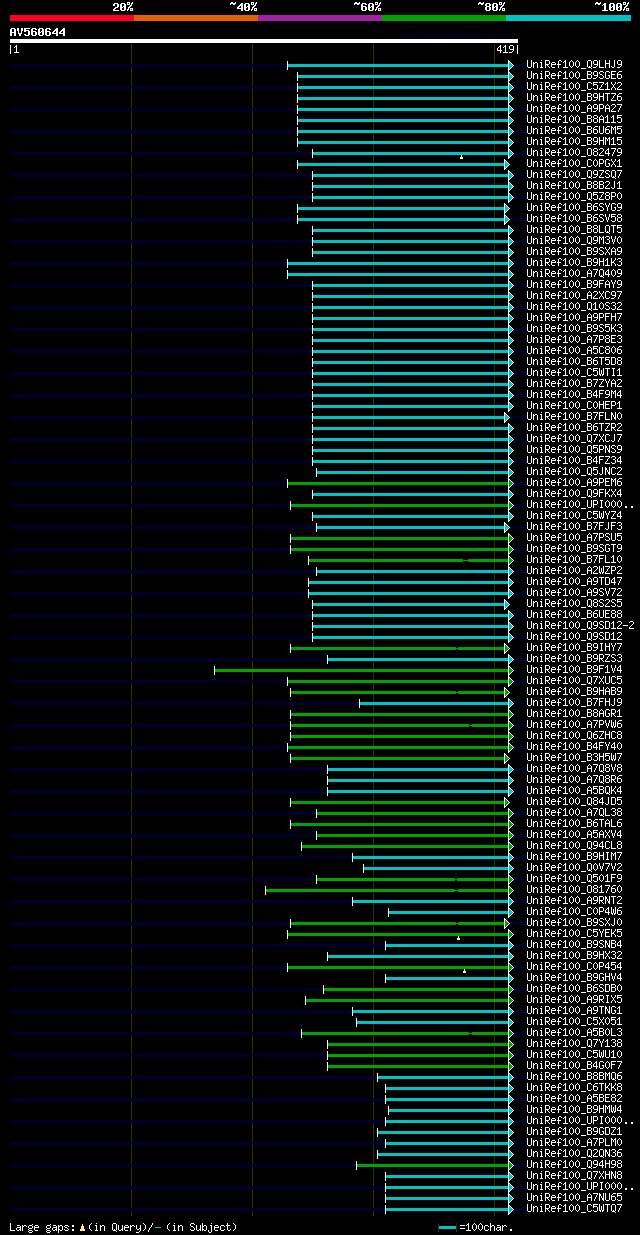Click the orange ~40% identity legend segment
Image resolution: width=640 pixels, height=1235 pixels.
coord(196,17)
